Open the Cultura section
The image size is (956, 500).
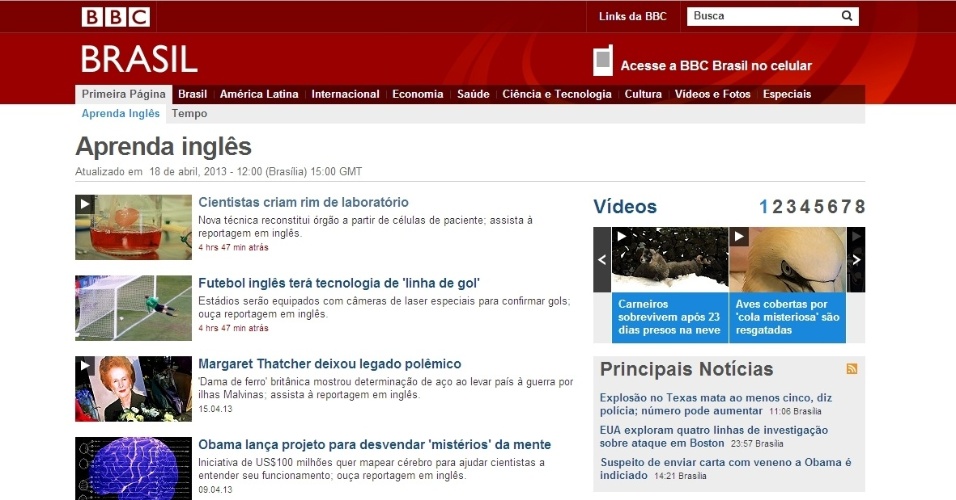pyautogui.click(x=643, y=94)
